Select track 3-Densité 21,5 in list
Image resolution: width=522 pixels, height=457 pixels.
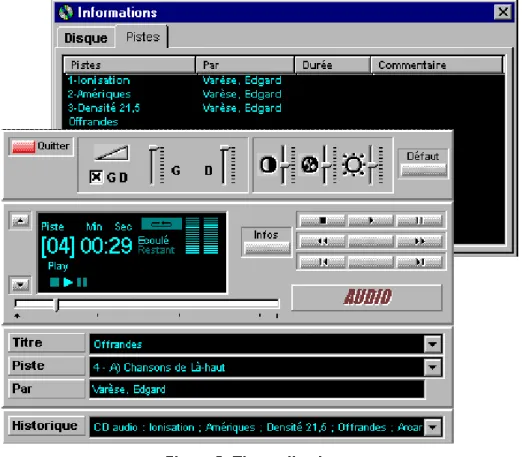click(104, 108)
